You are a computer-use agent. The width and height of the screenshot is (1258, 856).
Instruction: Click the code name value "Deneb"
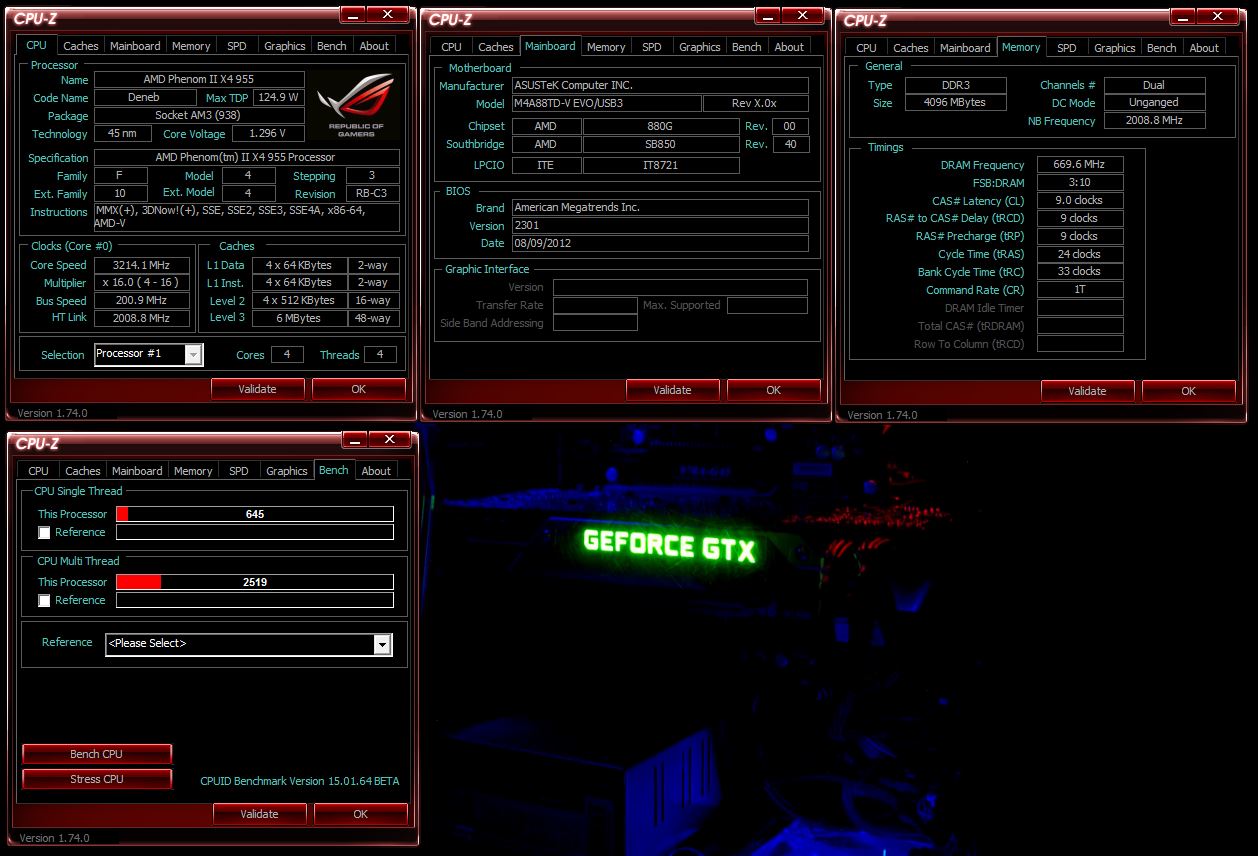point(147,98)
